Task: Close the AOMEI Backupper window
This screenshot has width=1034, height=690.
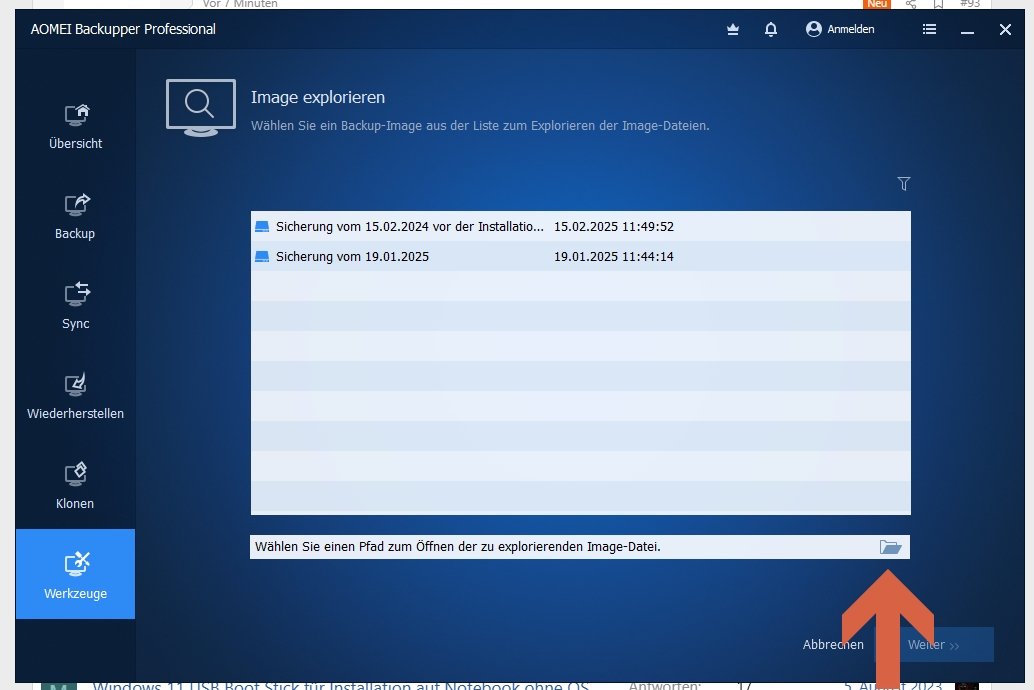Action: click(x=1005, y=30)
